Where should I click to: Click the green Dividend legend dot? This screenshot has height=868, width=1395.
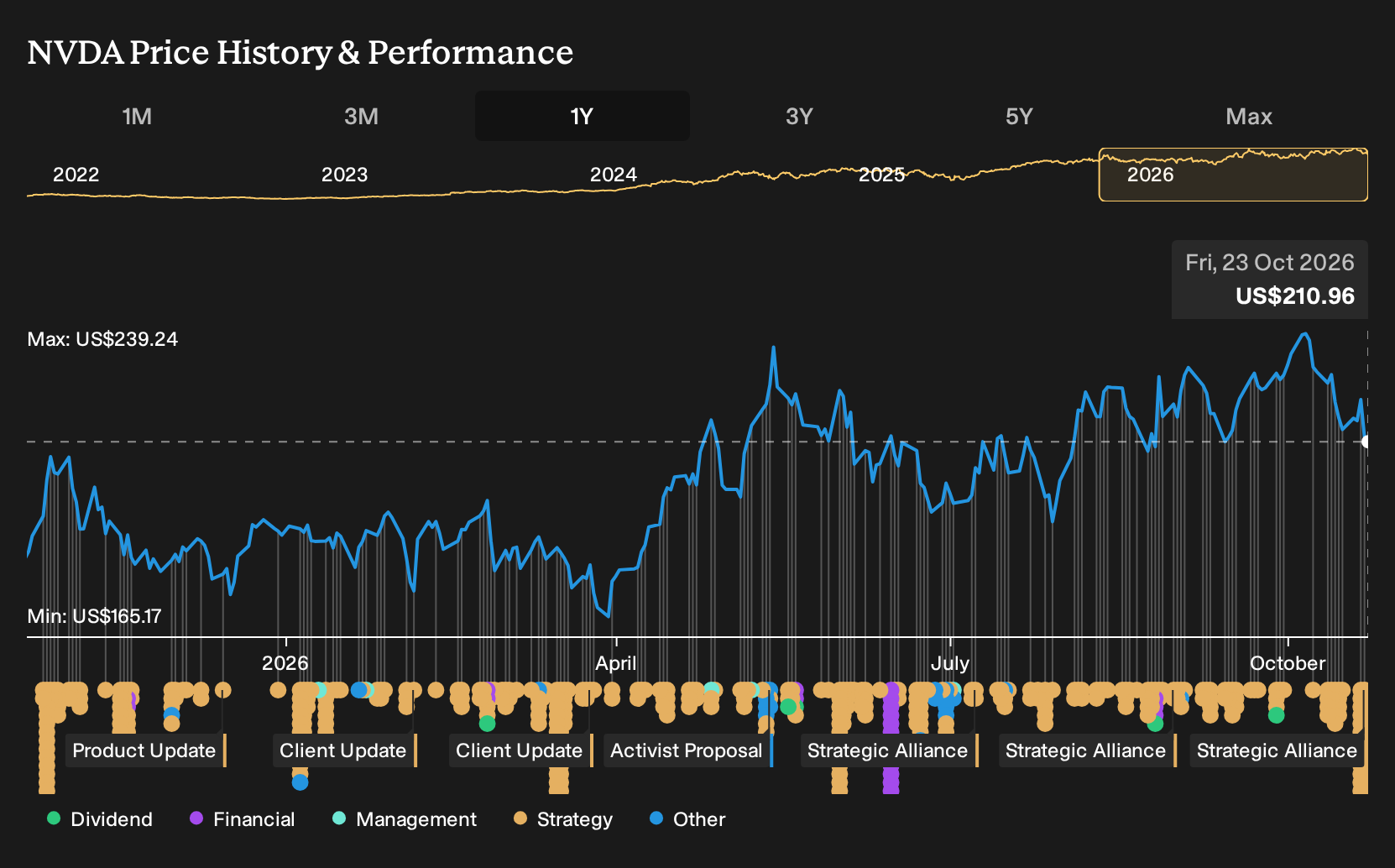pos(54,818)
